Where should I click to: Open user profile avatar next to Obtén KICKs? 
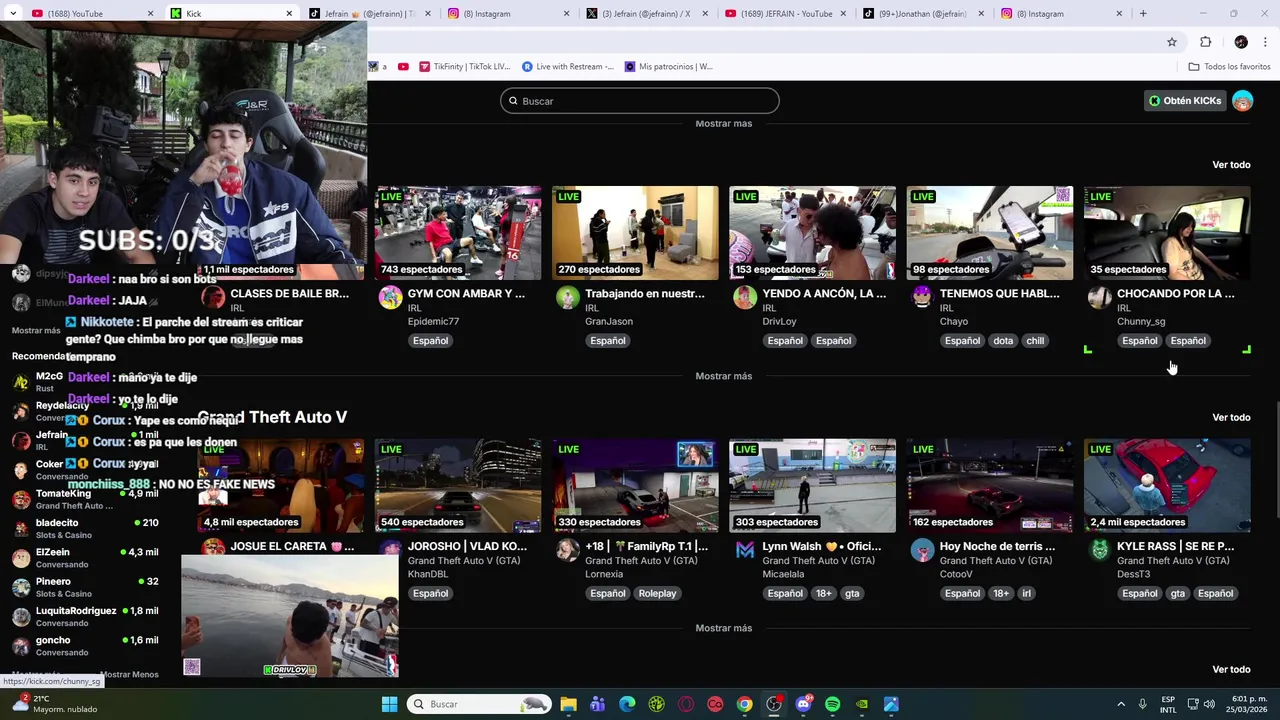[x=1242, y=101]
